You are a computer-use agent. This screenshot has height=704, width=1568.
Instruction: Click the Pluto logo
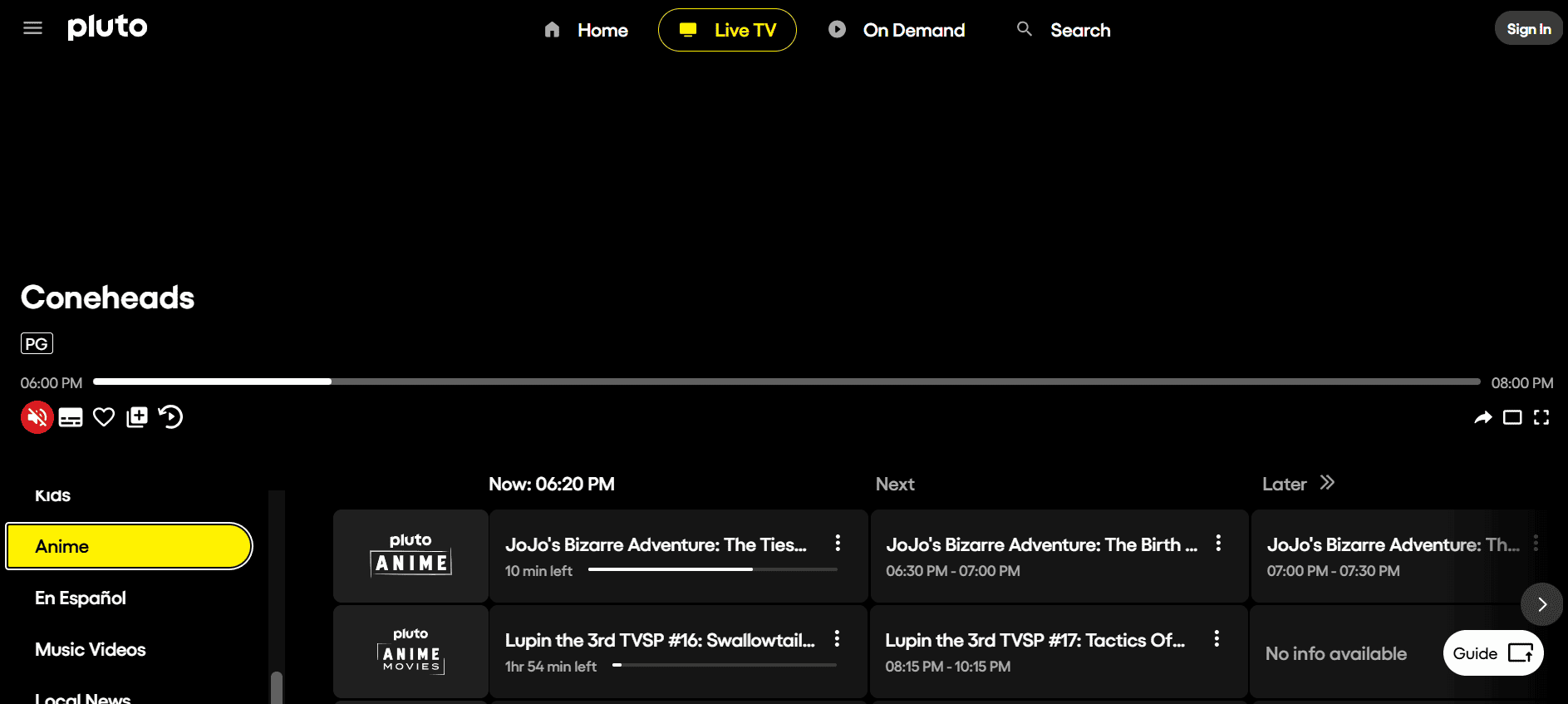(x=107, y=27)
